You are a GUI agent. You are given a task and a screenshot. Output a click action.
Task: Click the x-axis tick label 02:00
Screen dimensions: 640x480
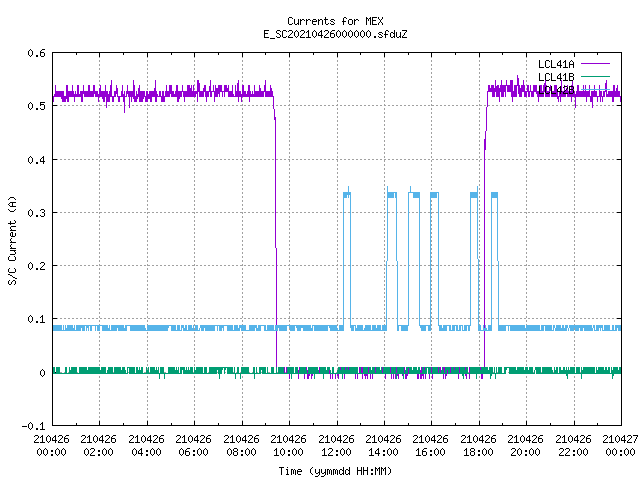coord(98,452)
